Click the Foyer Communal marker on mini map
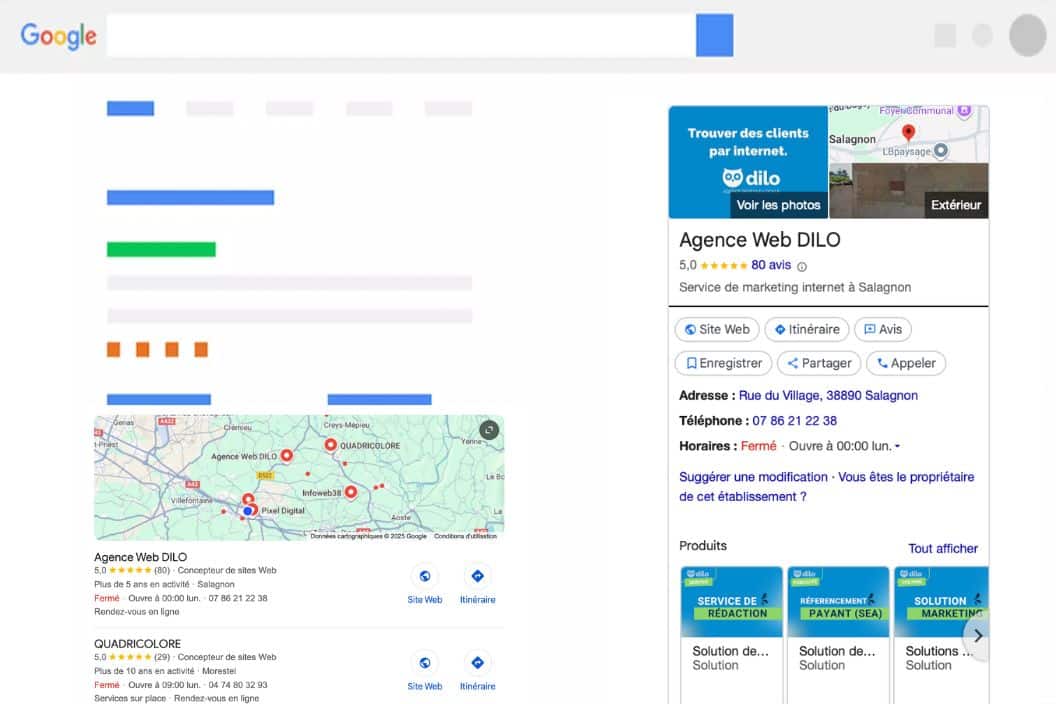1056x704 pixels. point(964,110)
